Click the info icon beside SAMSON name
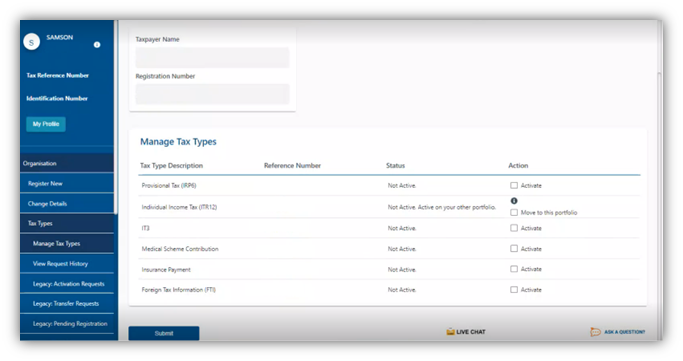The width and height of the screenshot is (683, 361). [97, 45]
